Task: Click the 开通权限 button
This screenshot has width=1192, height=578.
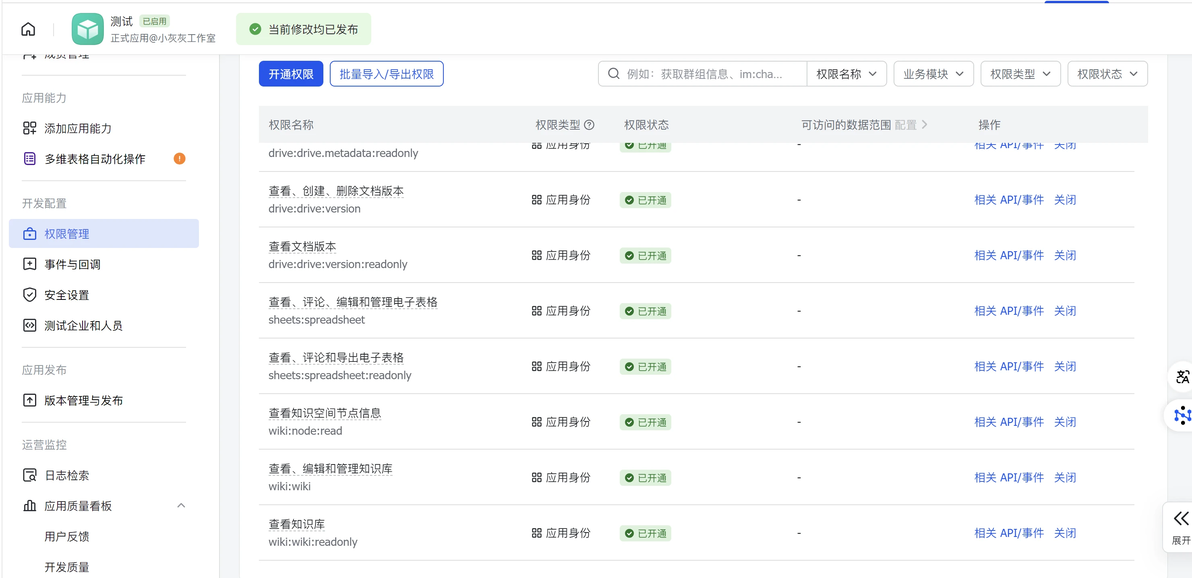Action: (291, 74)
